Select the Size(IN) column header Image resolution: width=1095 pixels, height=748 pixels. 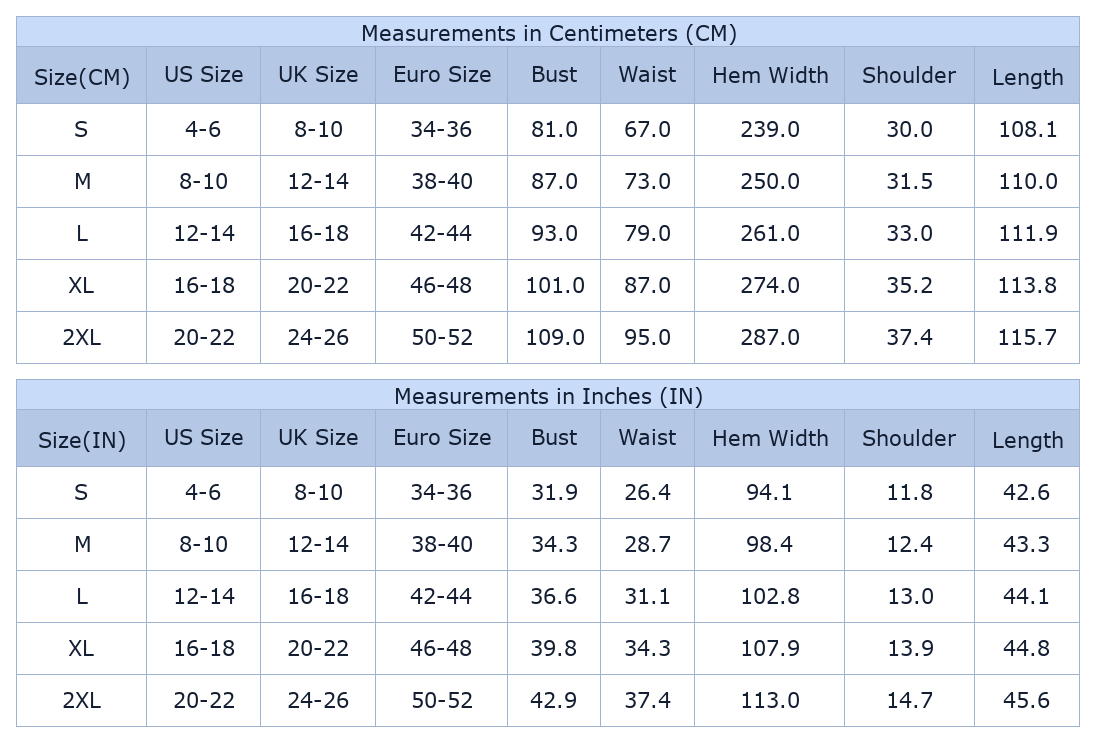pos(81,440)
